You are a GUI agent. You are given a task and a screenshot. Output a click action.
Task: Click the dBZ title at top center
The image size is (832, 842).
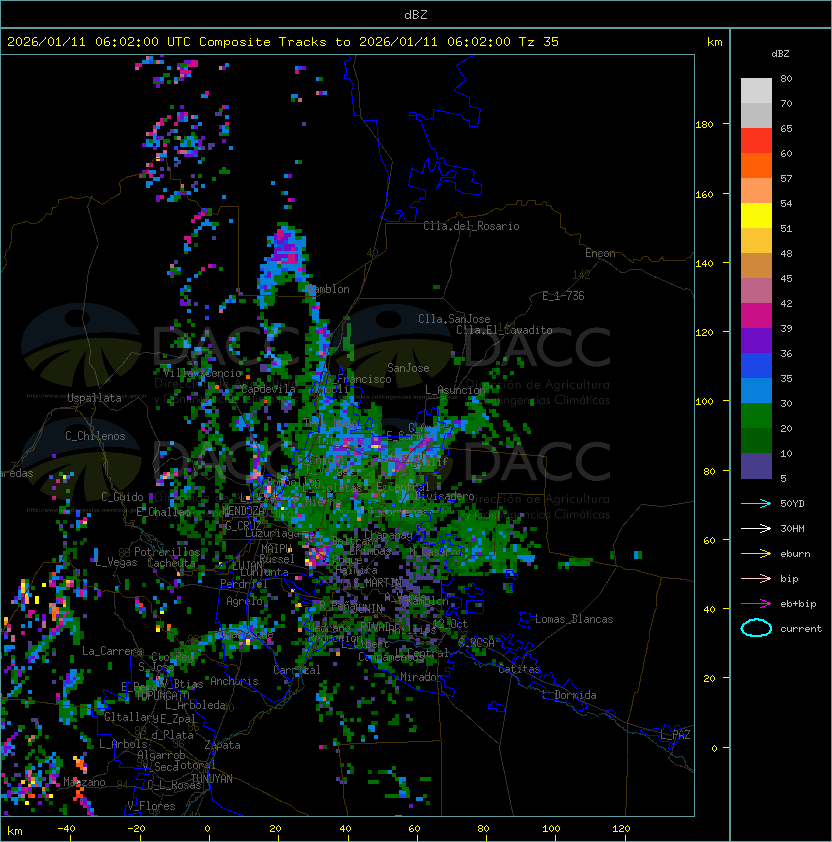(416, 14)
